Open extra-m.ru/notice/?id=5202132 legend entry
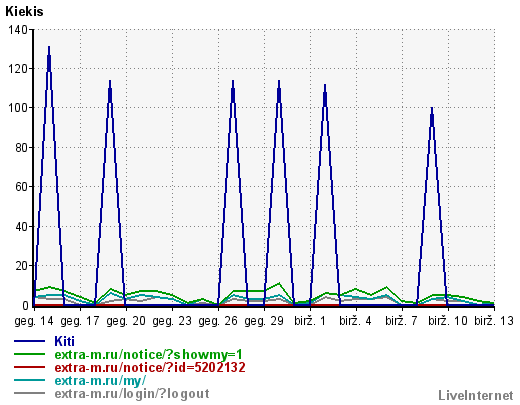This screenshot has width=520, height=405. click(150, 367)
